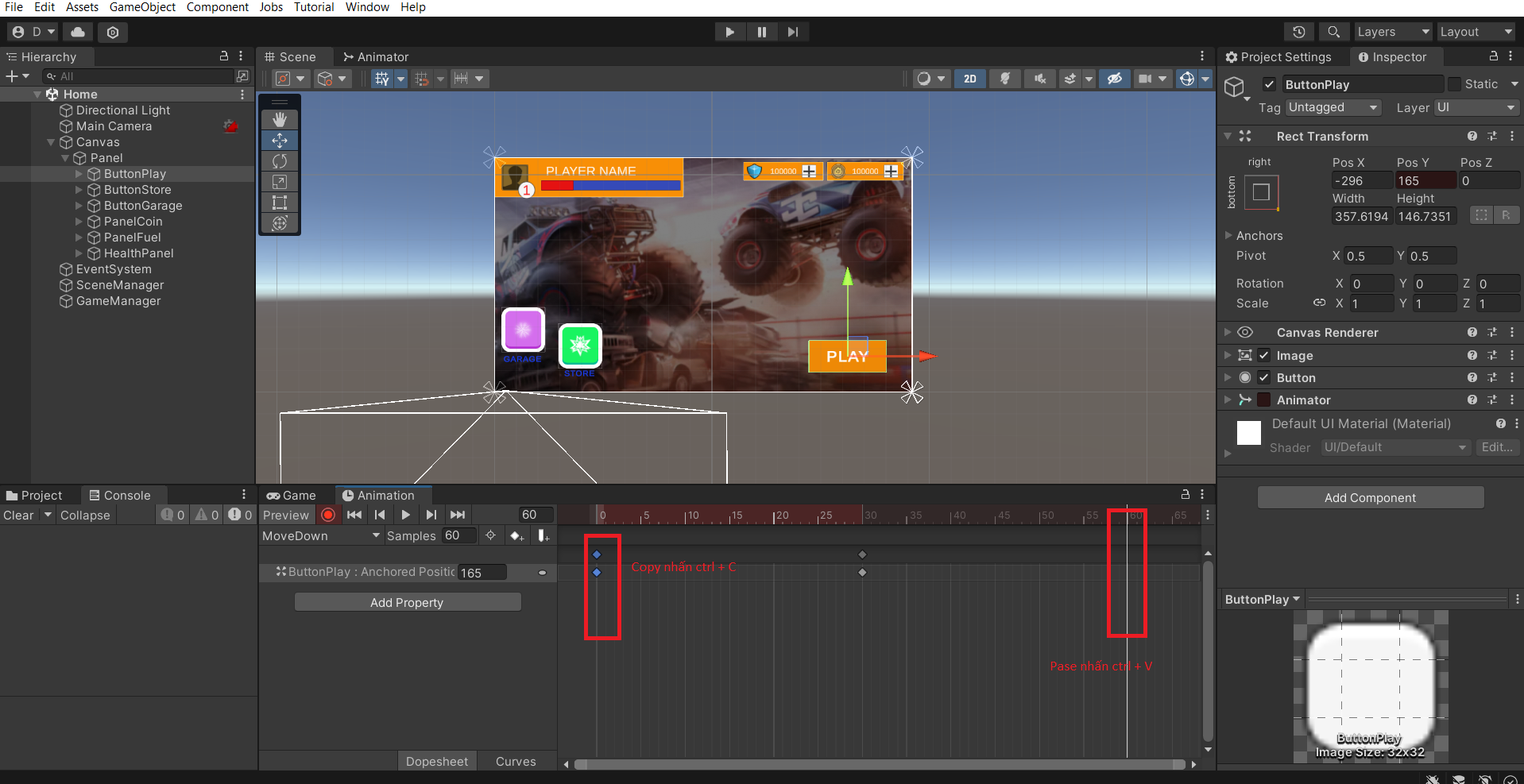
Task: Click the cloud services icon
Action: pos(78,32)
